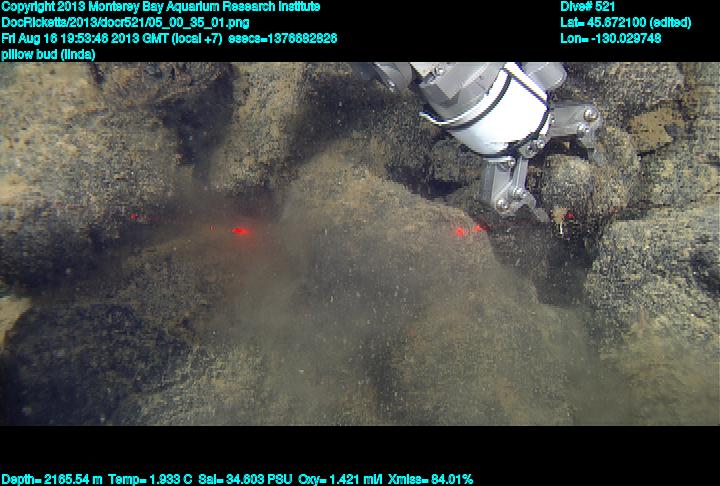
Task: Click the DocRicketts image file path
Action: click(x=125, y=22)
